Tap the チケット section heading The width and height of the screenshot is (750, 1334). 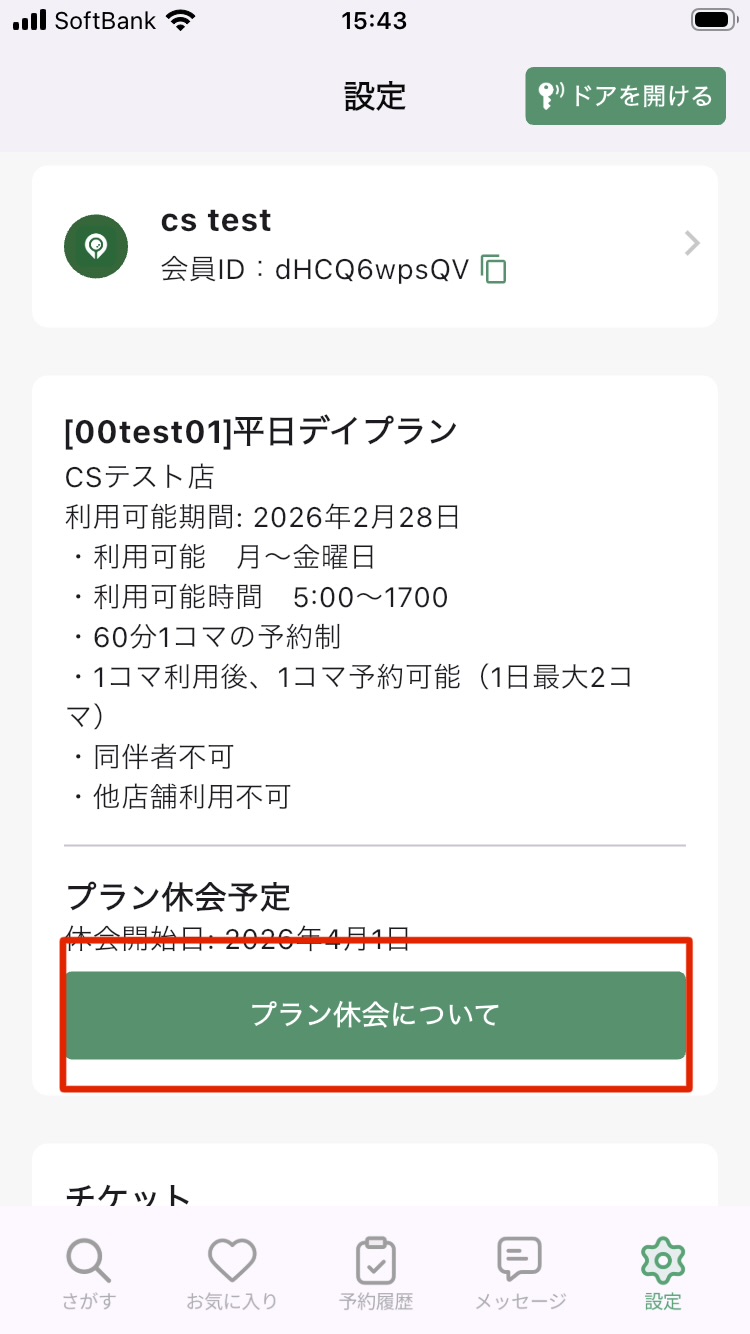tap(128, 1195)
